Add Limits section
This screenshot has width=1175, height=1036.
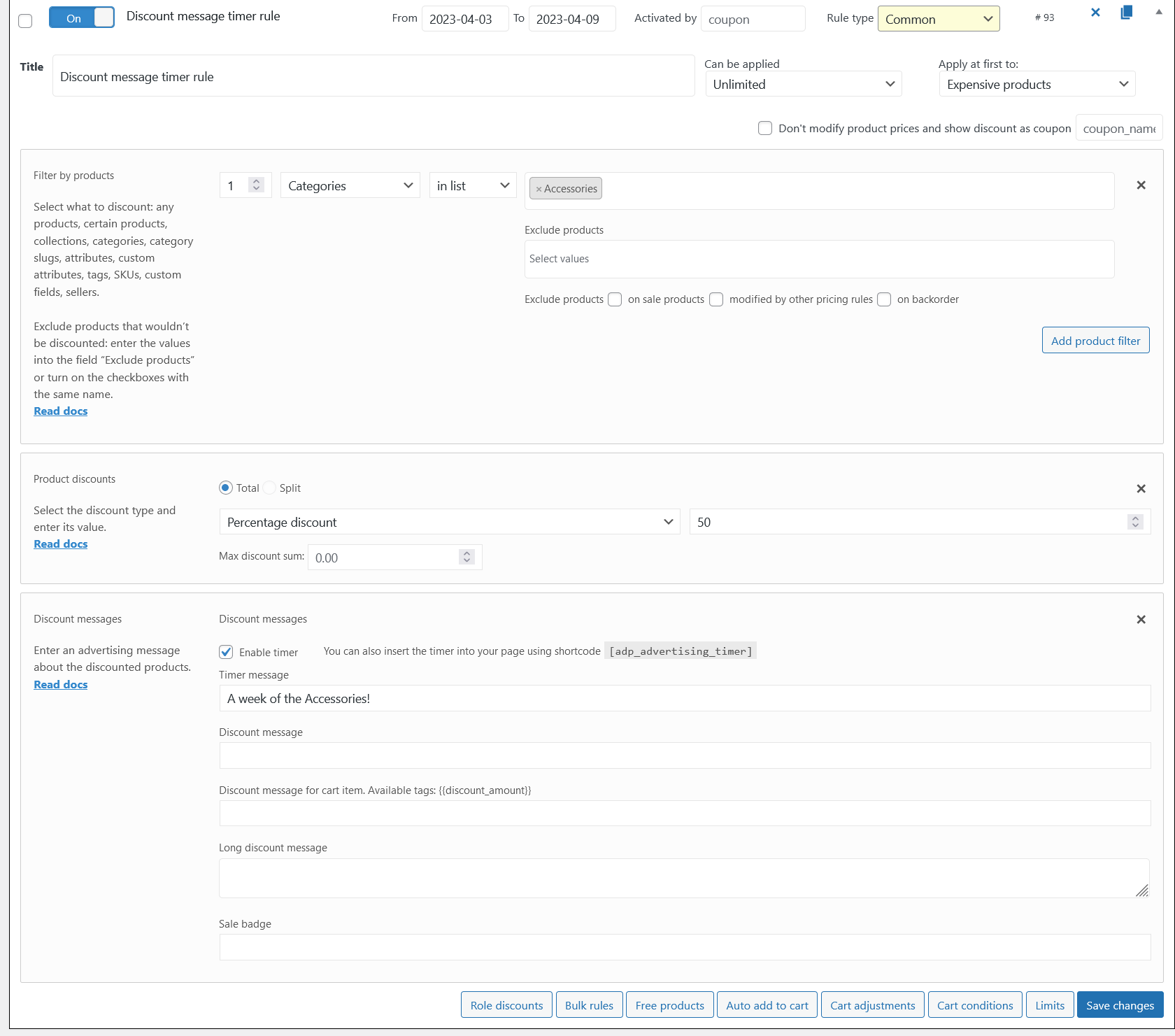[1050, 1005]
